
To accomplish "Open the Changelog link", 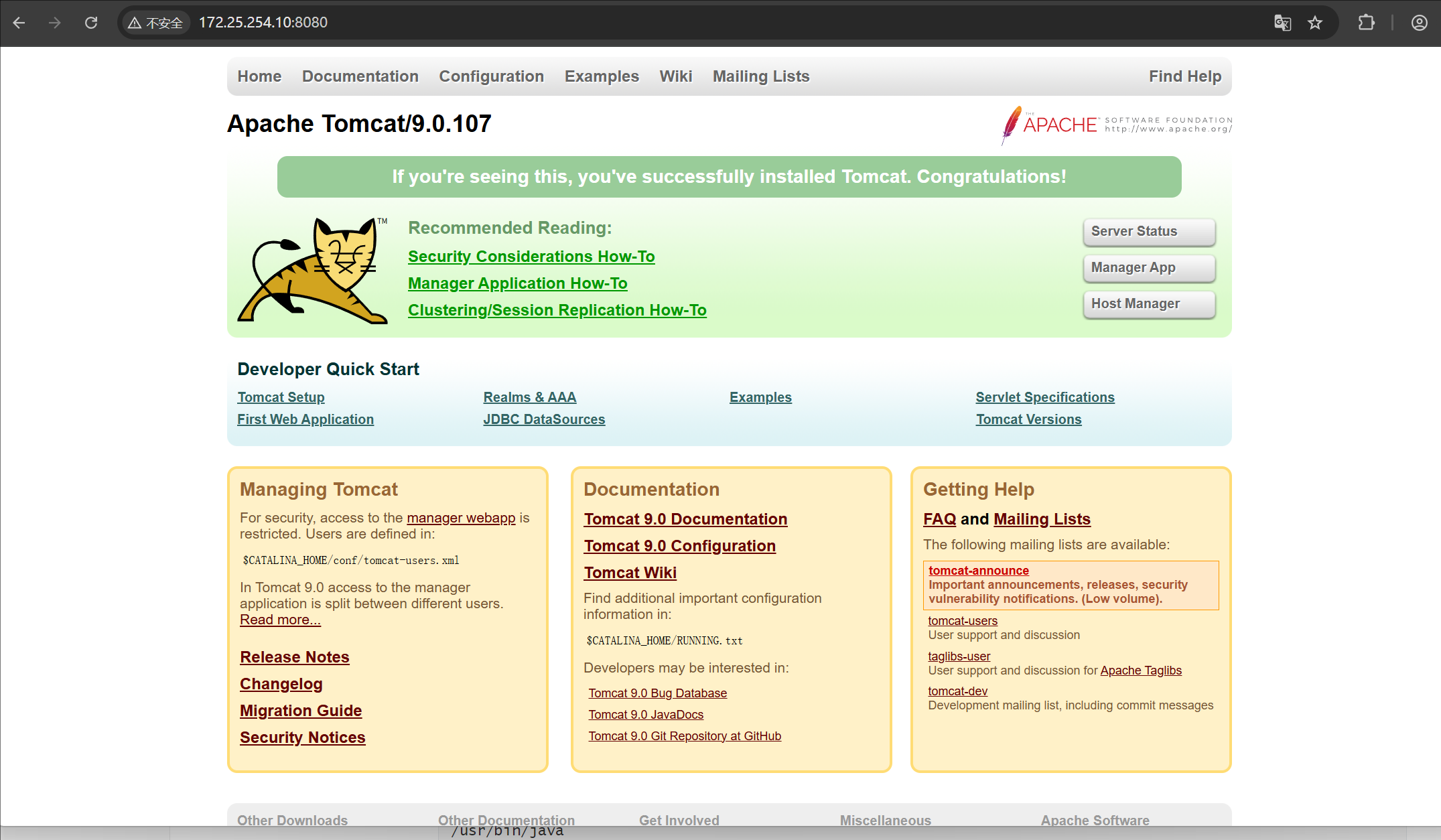I will [x=281, y=684].
